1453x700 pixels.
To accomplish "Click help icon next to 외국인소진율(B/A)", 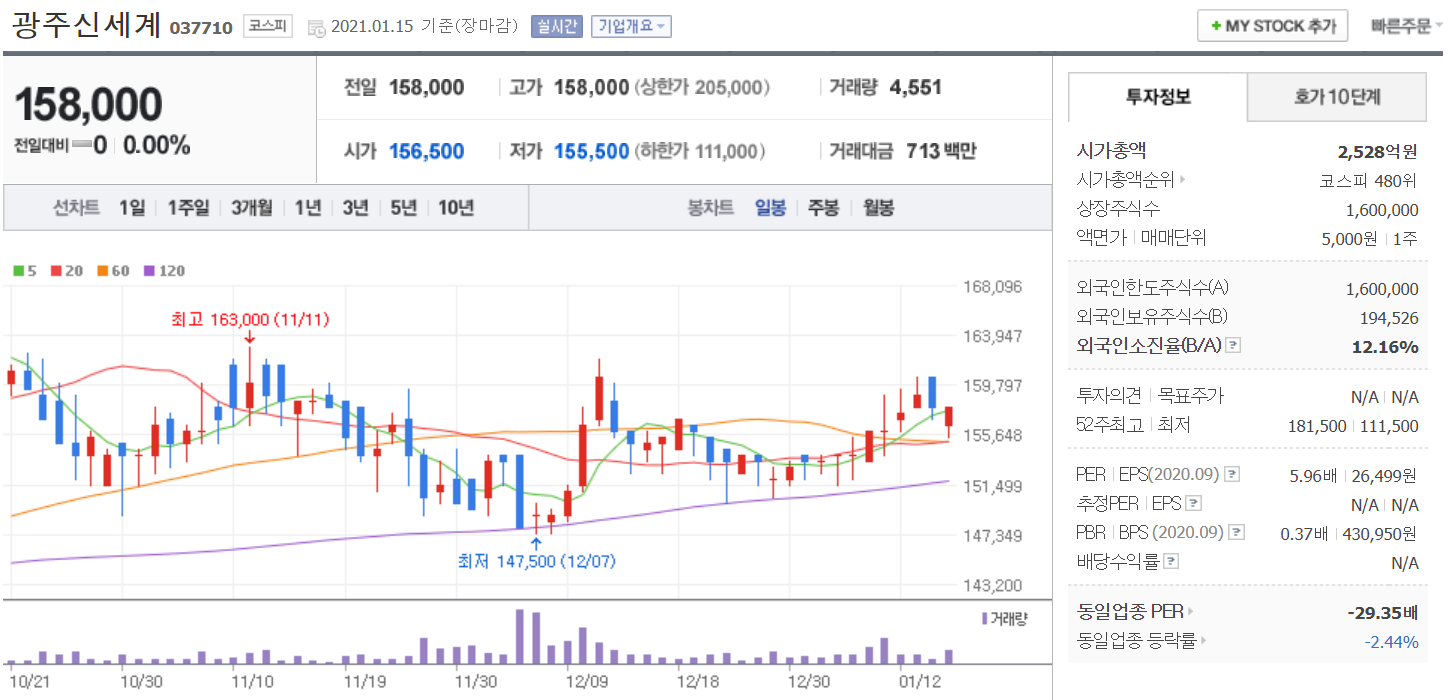I will tap(1233, 346).
